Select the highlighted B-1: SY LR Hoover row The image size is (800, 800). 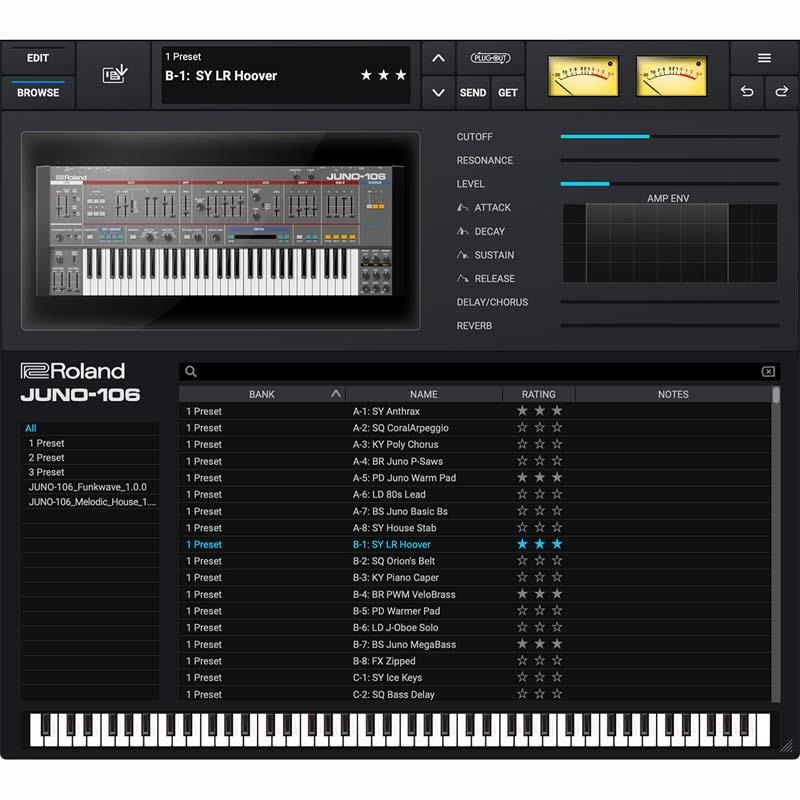click(x=474, y=544)
